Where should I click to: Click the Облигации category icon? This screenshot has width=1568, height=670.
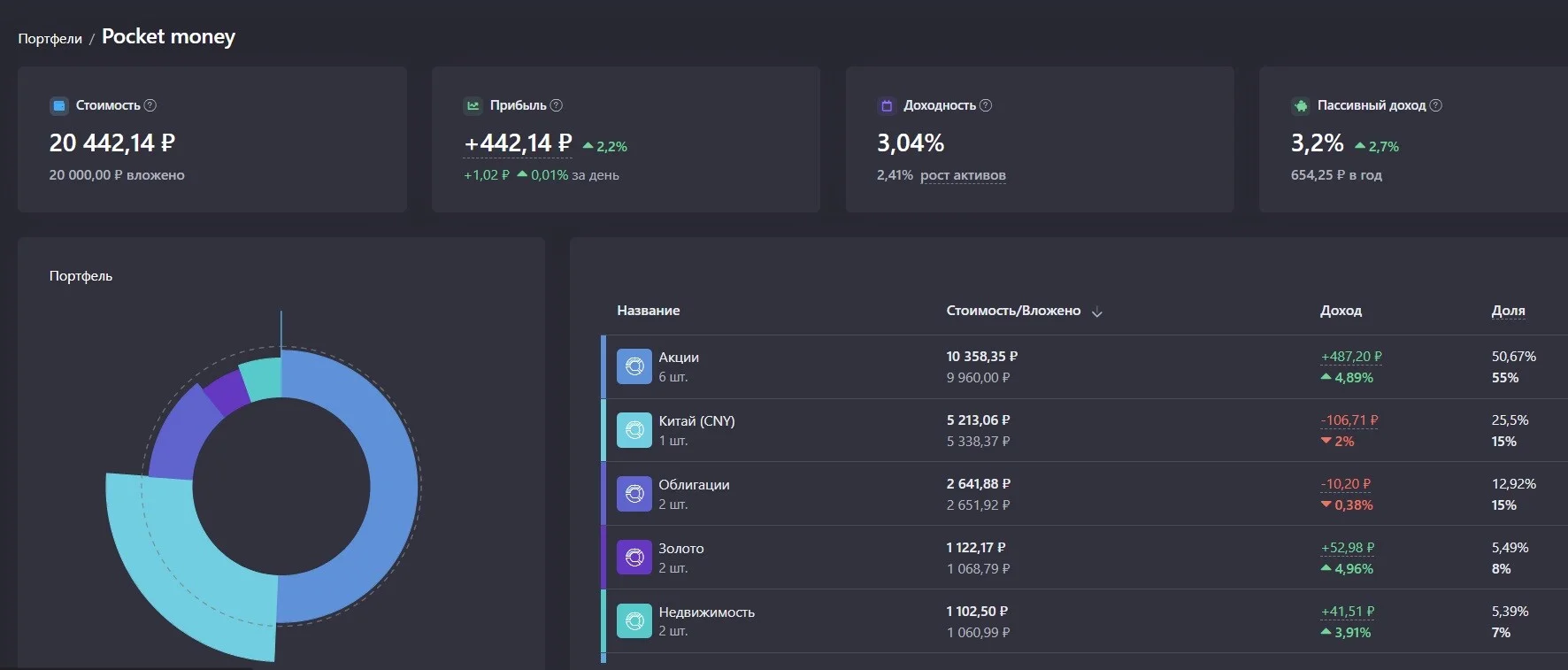click(x=634, y=494)
